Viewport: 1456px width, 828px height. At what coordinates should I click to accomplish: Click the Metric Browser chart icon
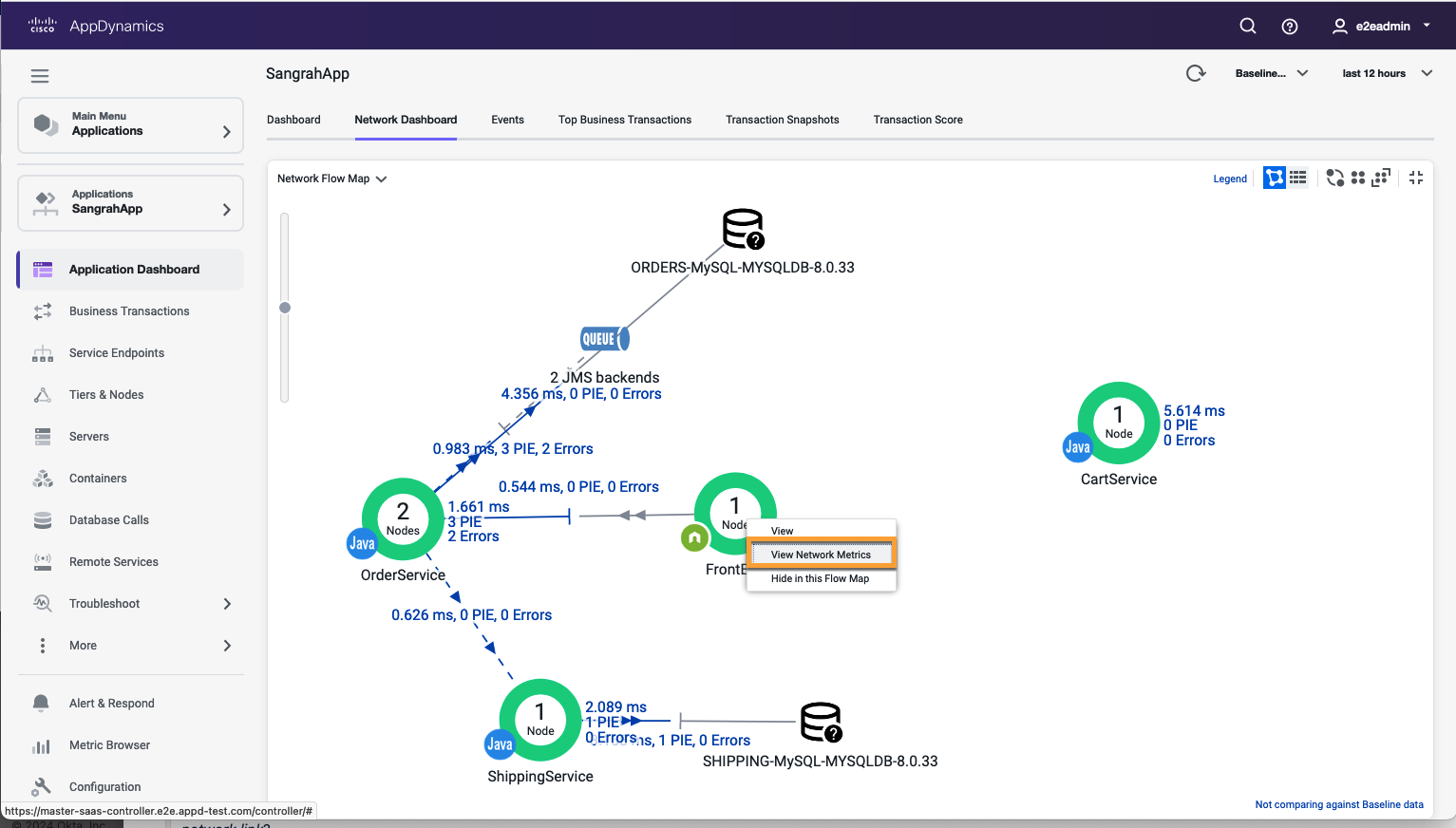tap(41, 745)
